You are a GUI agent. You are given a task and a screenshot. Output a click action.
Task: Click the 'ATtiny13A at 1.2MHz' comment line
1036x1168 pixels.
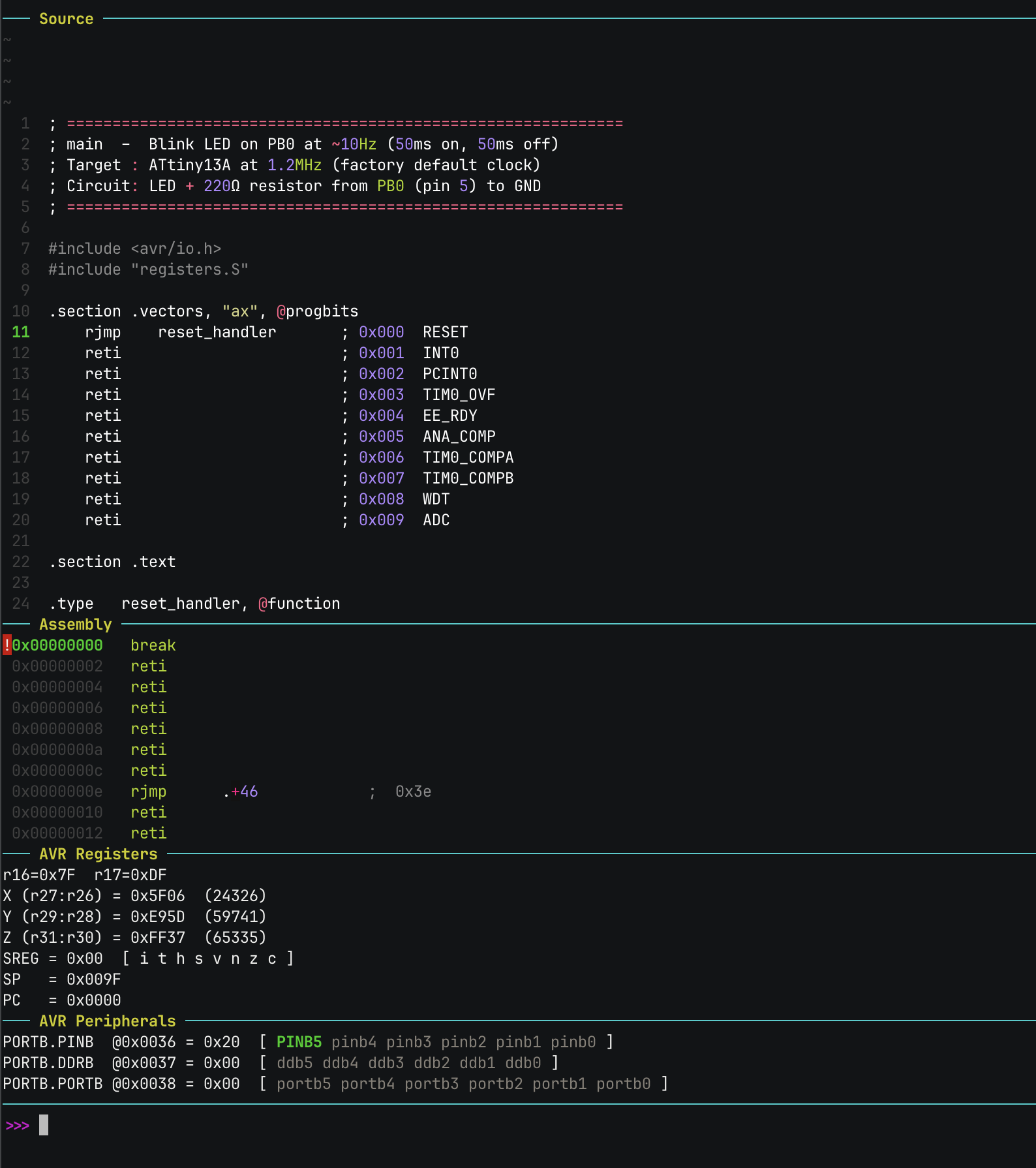pos(294,165)
